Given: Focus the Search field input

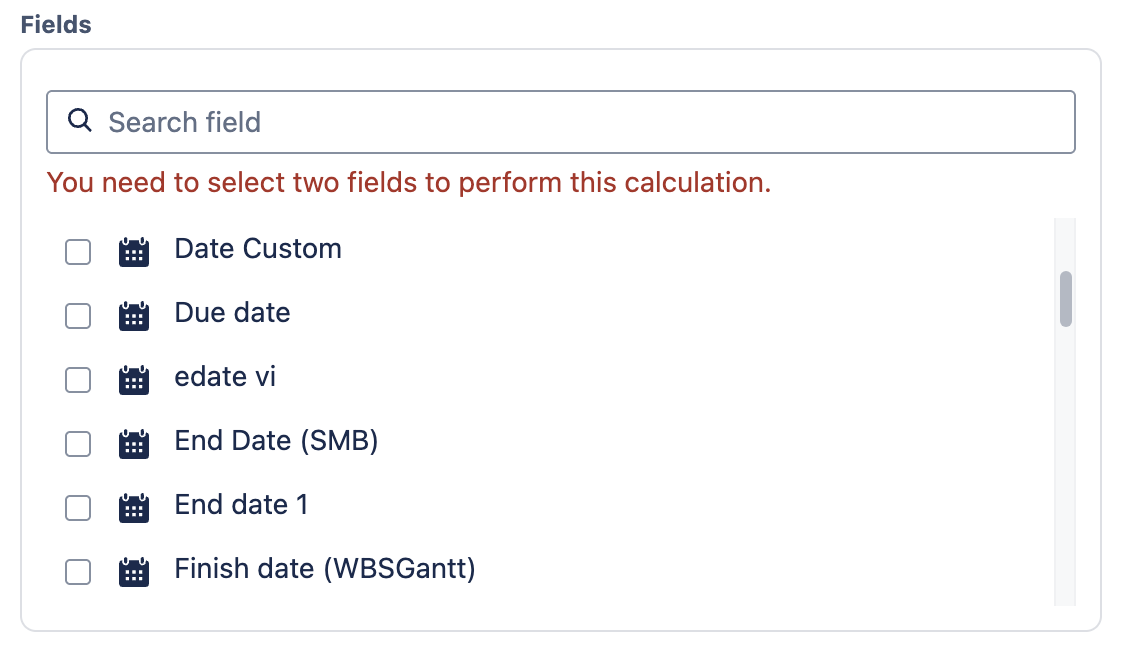Looking at the screenshot, I should [580, 122].
